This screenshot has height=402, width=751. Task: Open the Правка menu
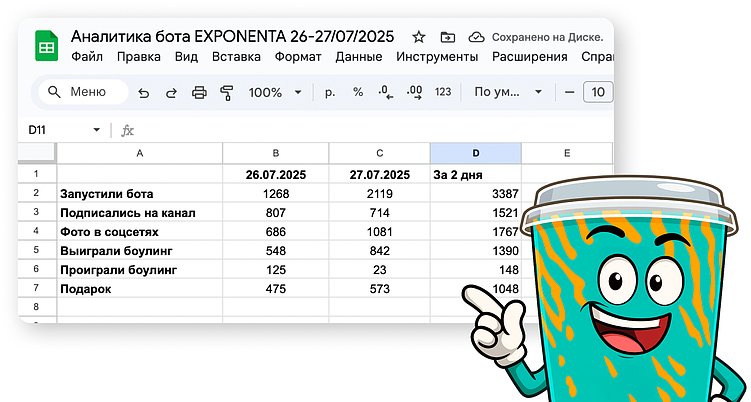[138, 57]
